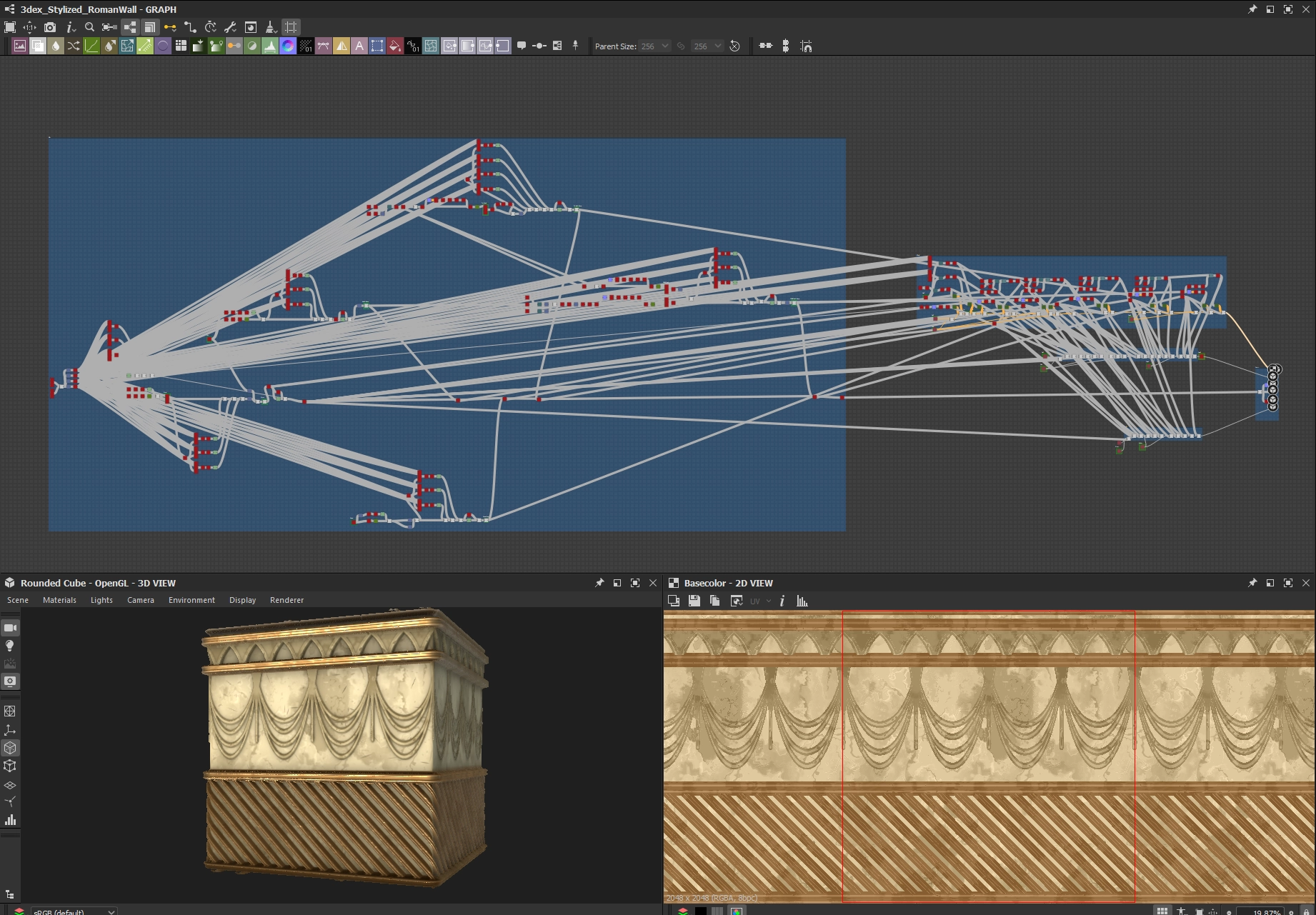Toggle the solid cube display mode icon
1316x915 pixels.
pos(10,748)
